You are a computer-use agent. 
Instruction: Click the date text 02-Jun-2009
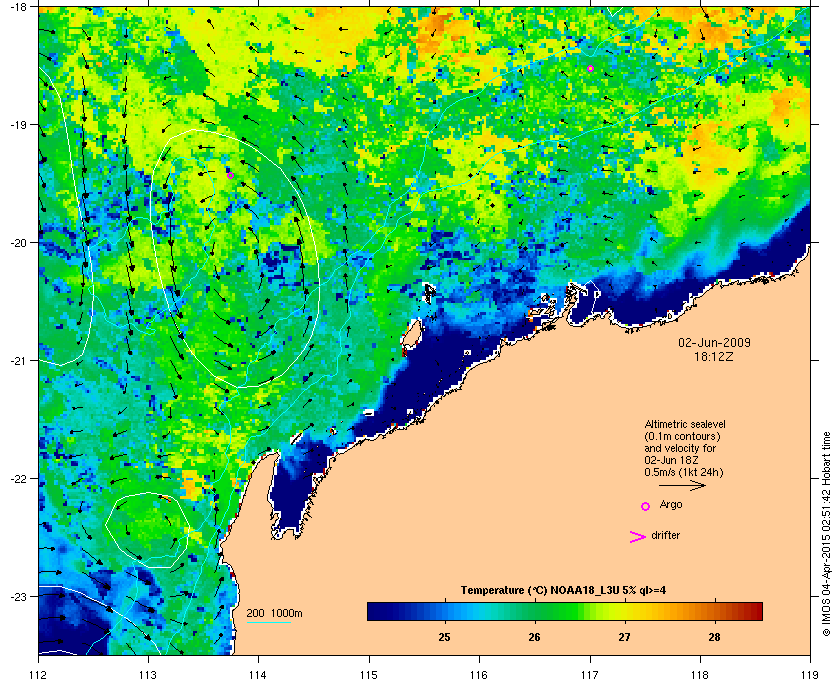[x=714, y=343]
